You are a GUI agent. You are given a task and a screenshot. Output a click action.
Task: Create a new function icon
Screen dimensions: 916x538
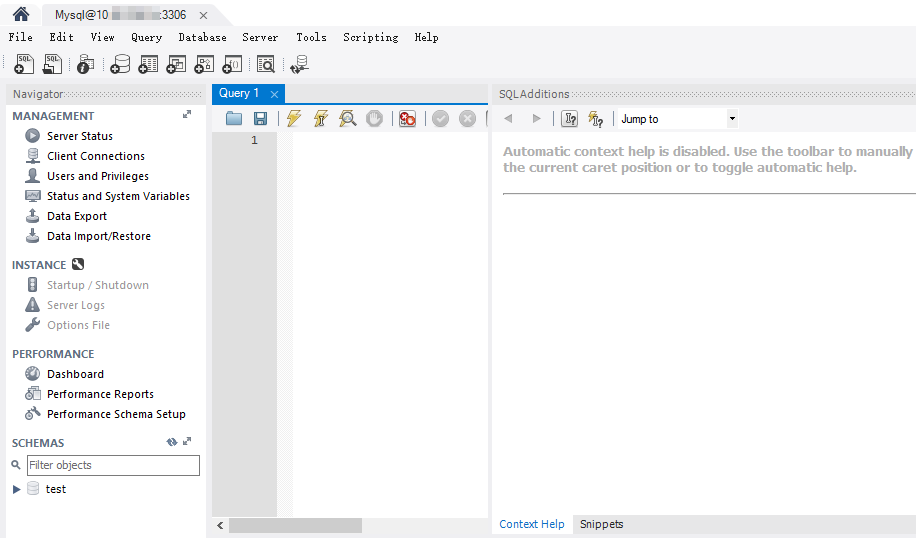[232, 64]
